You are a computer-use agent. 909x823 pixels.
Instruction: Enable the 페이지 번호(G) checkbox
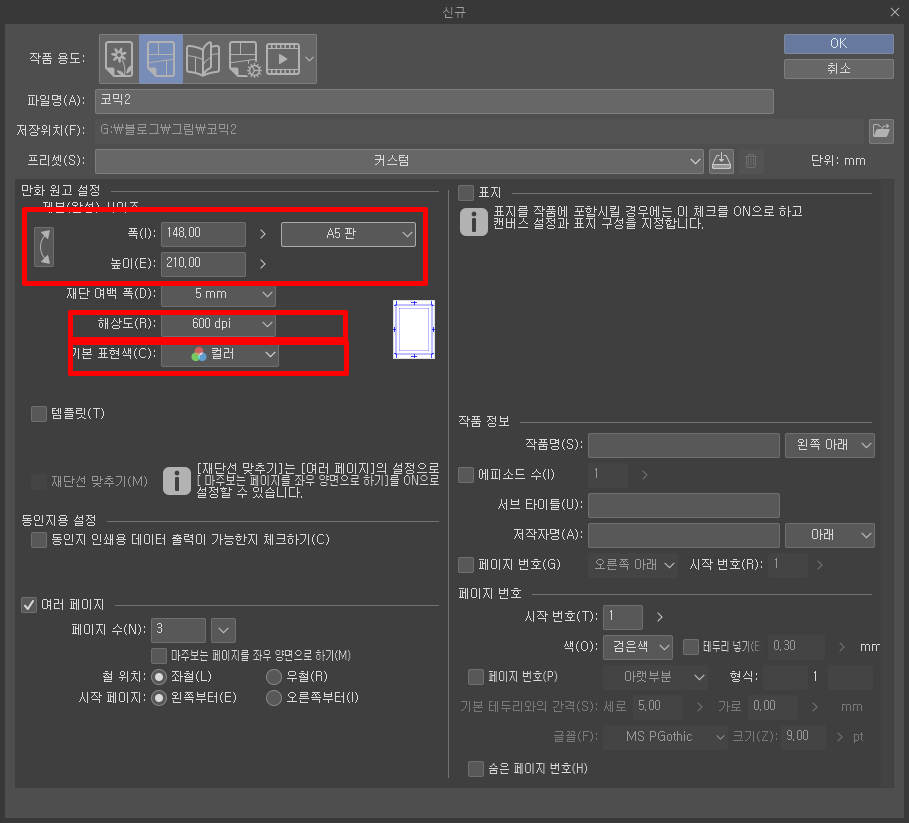pos(466,565)
